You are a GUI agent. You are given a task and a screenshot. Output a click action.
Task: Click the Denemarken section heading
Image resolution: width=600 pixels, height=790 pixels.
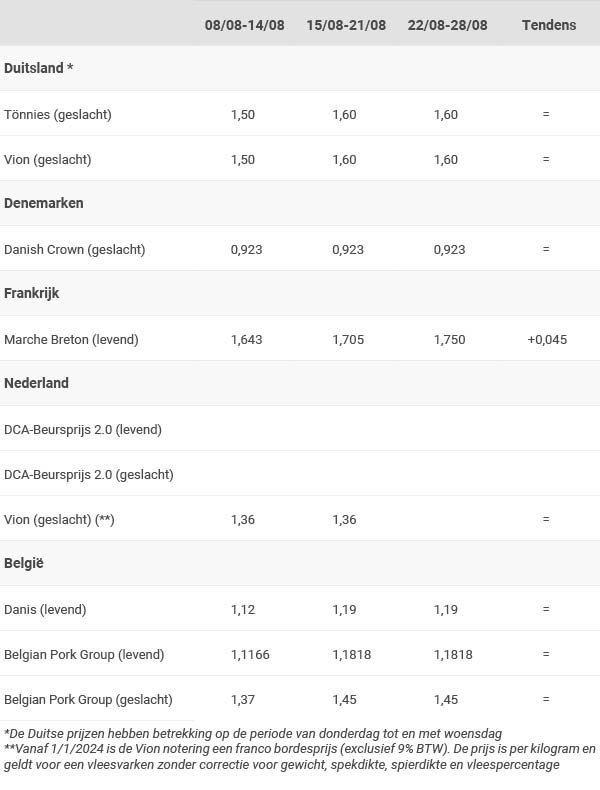44,203
